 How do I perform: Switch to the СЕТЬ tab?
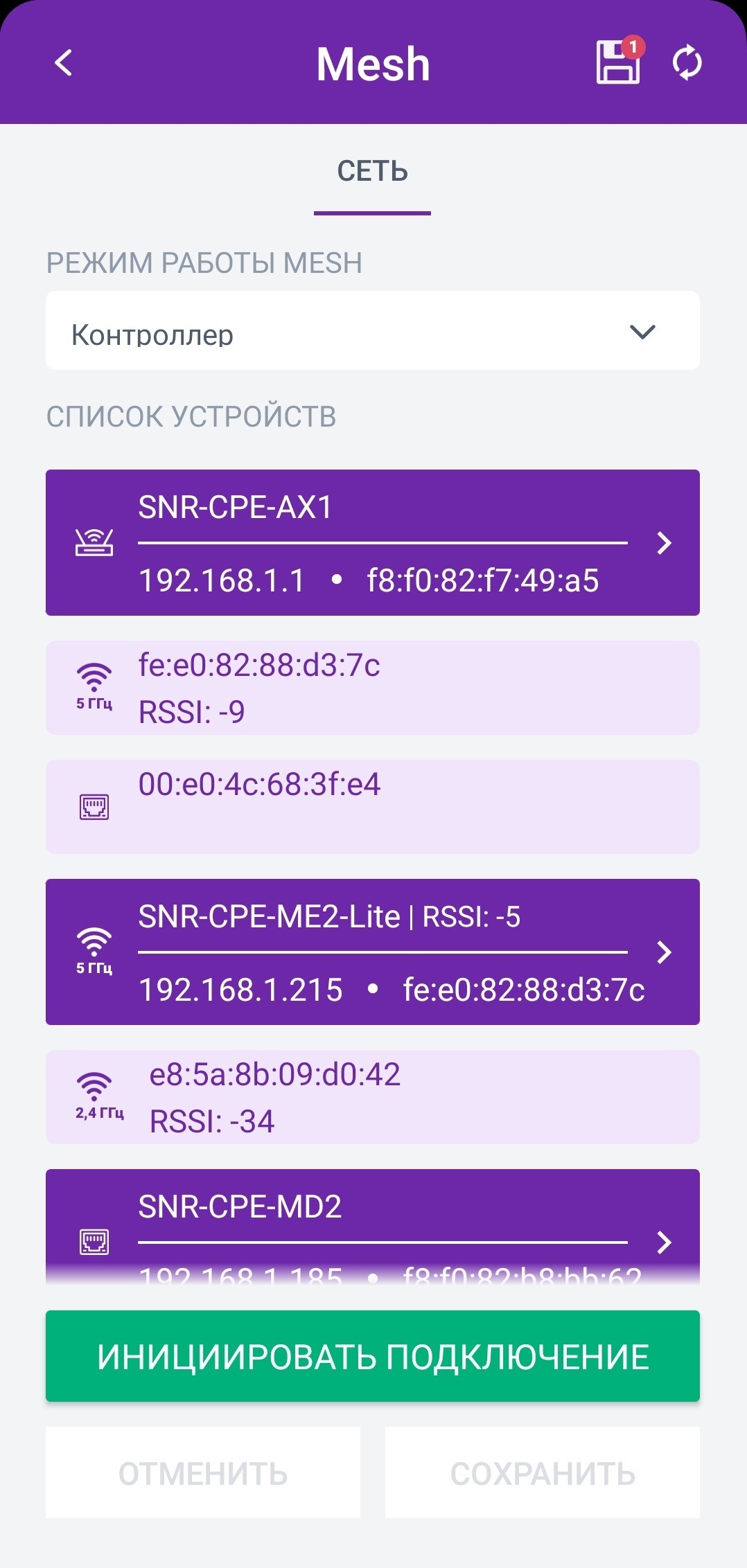(x=373, y=171)
